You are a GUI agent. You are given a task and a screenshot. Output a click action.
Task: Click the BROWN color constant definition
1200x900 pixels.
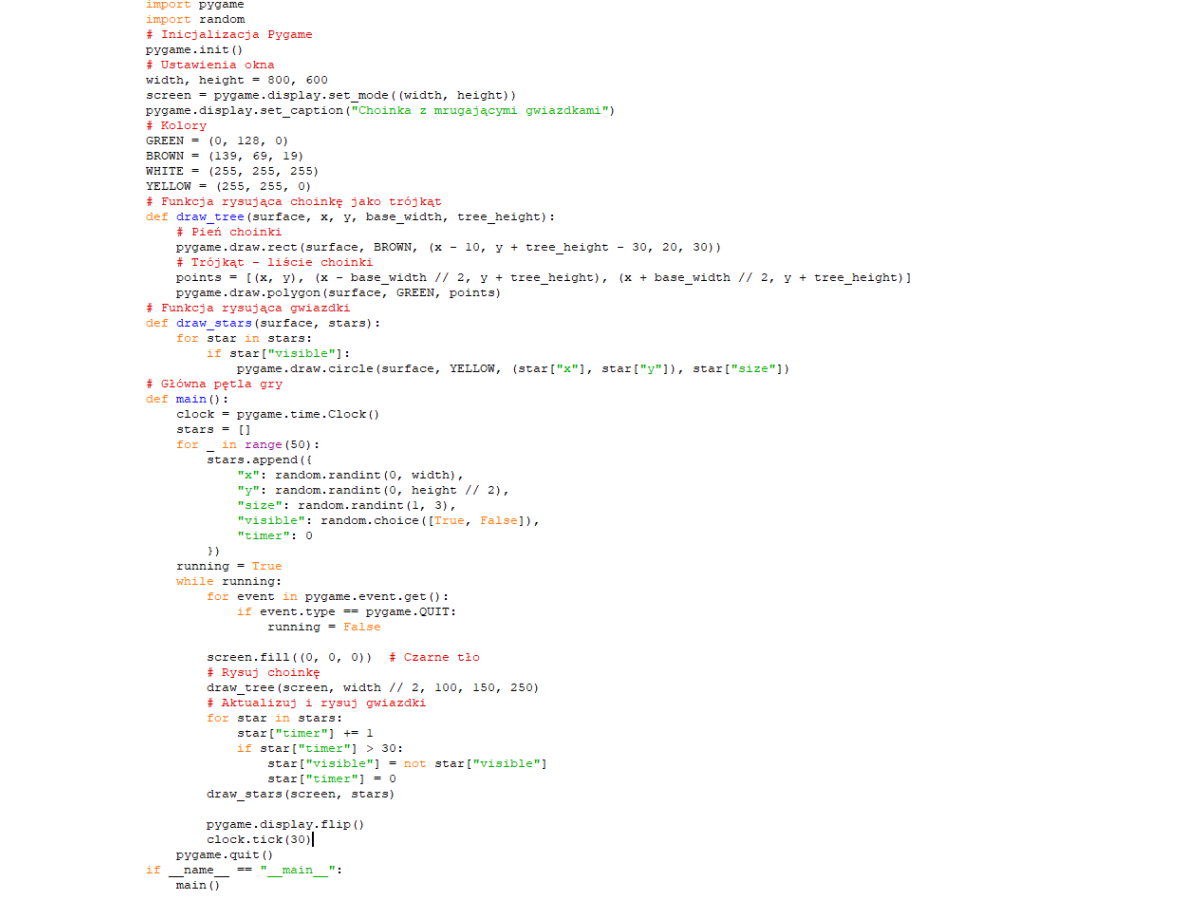coord(224,156)
